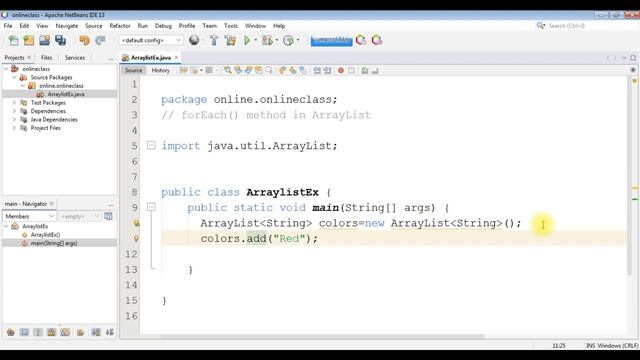Run the project with the green arrow
640x360 pixels.
pos(247,40)
